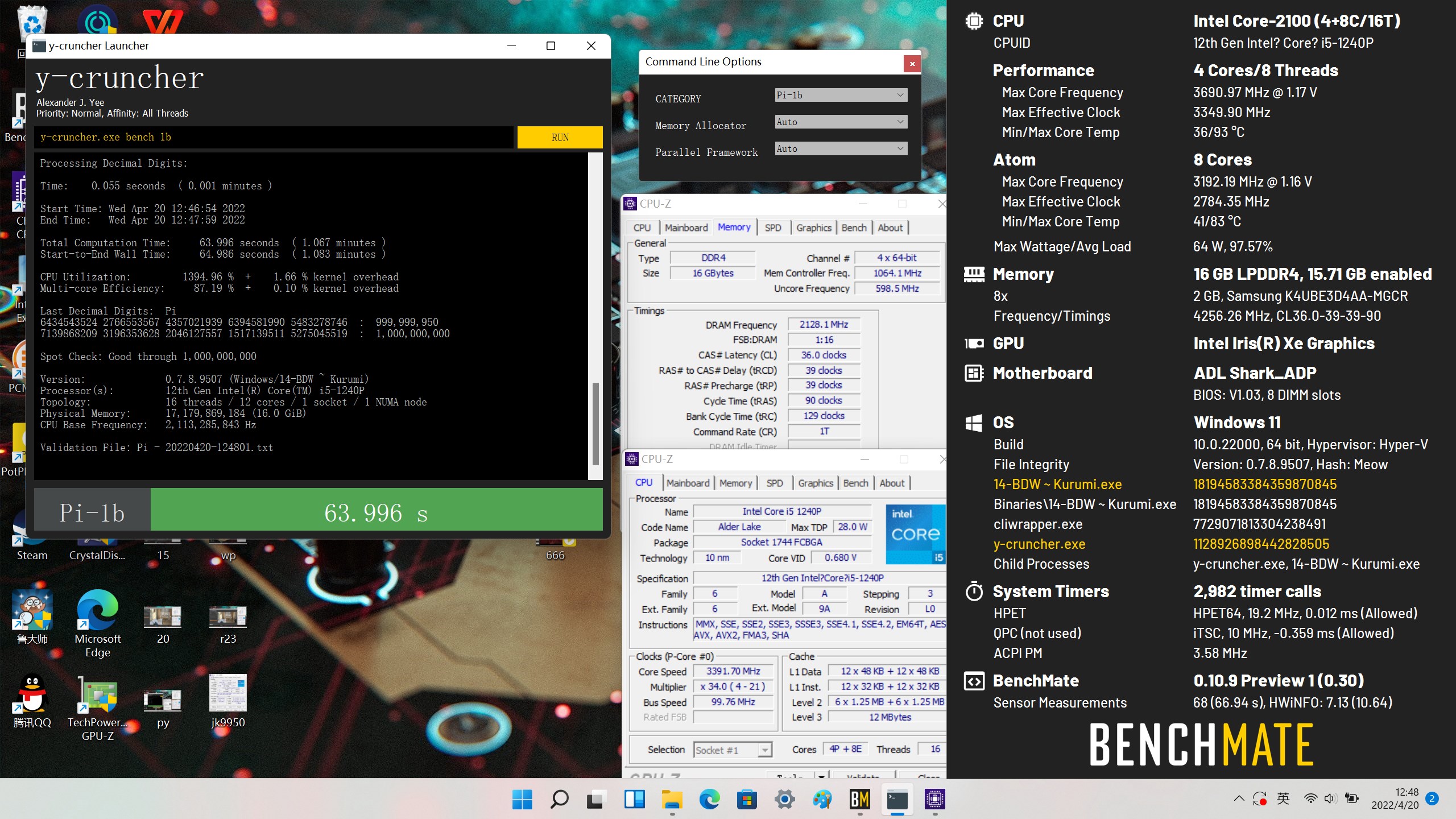Open notification center via clock and date
This screenshot has width=1456, height=819.
[1395, 799]
